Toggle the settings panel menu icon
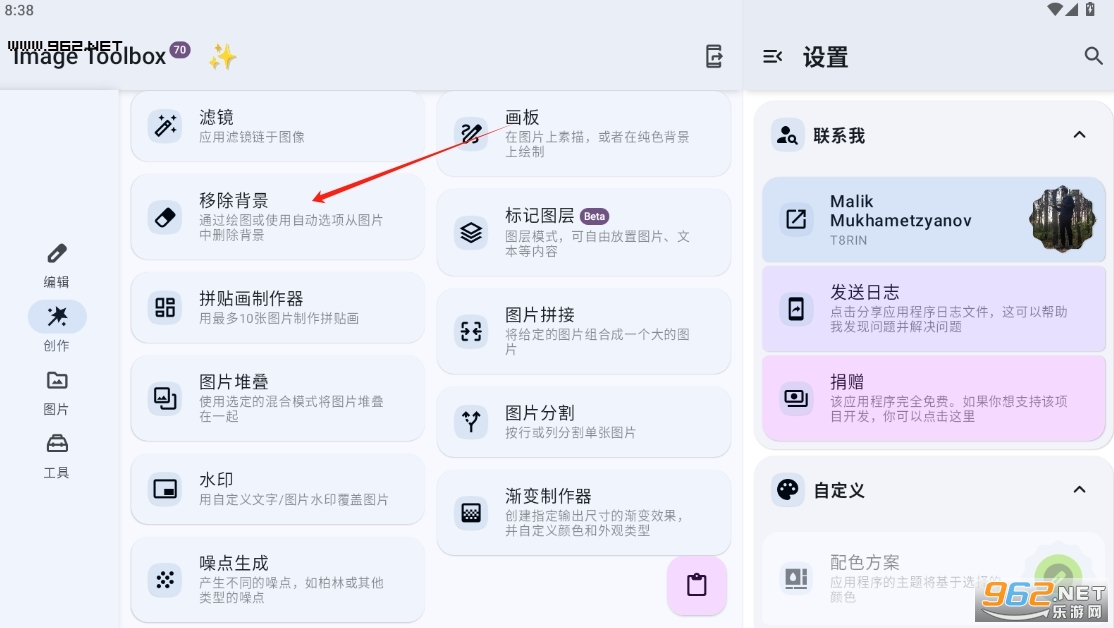The width and height of the screenshot is (1114, 628). 772,56
